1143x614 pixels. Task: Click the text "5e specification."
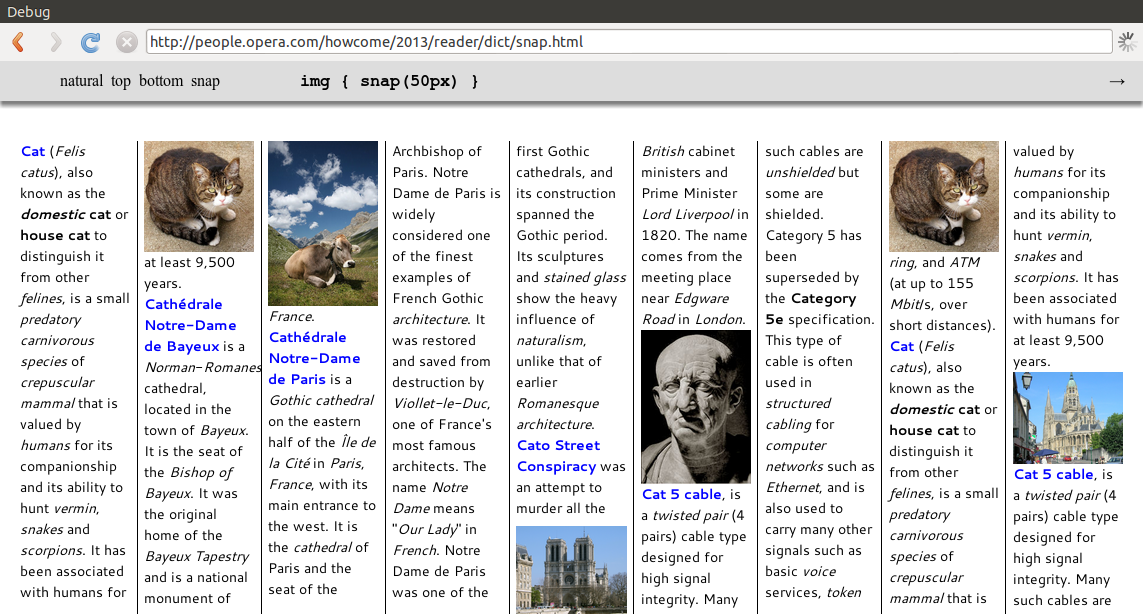(819, 319)
